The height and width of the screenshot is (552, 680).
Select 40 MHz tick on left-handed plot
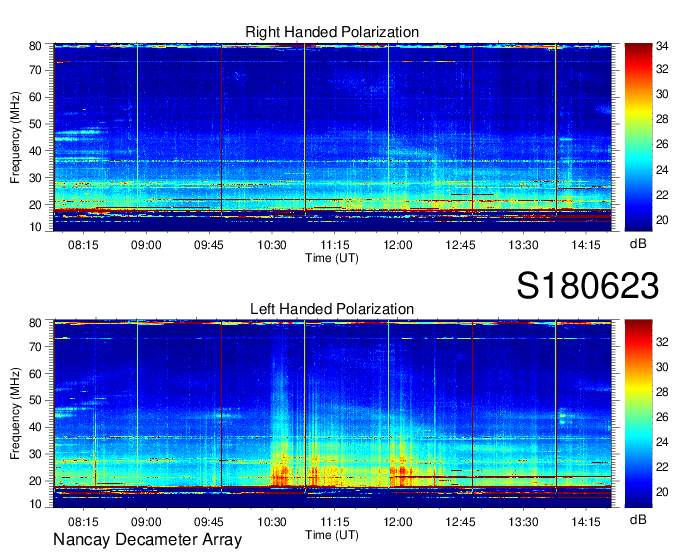[35, 427]
